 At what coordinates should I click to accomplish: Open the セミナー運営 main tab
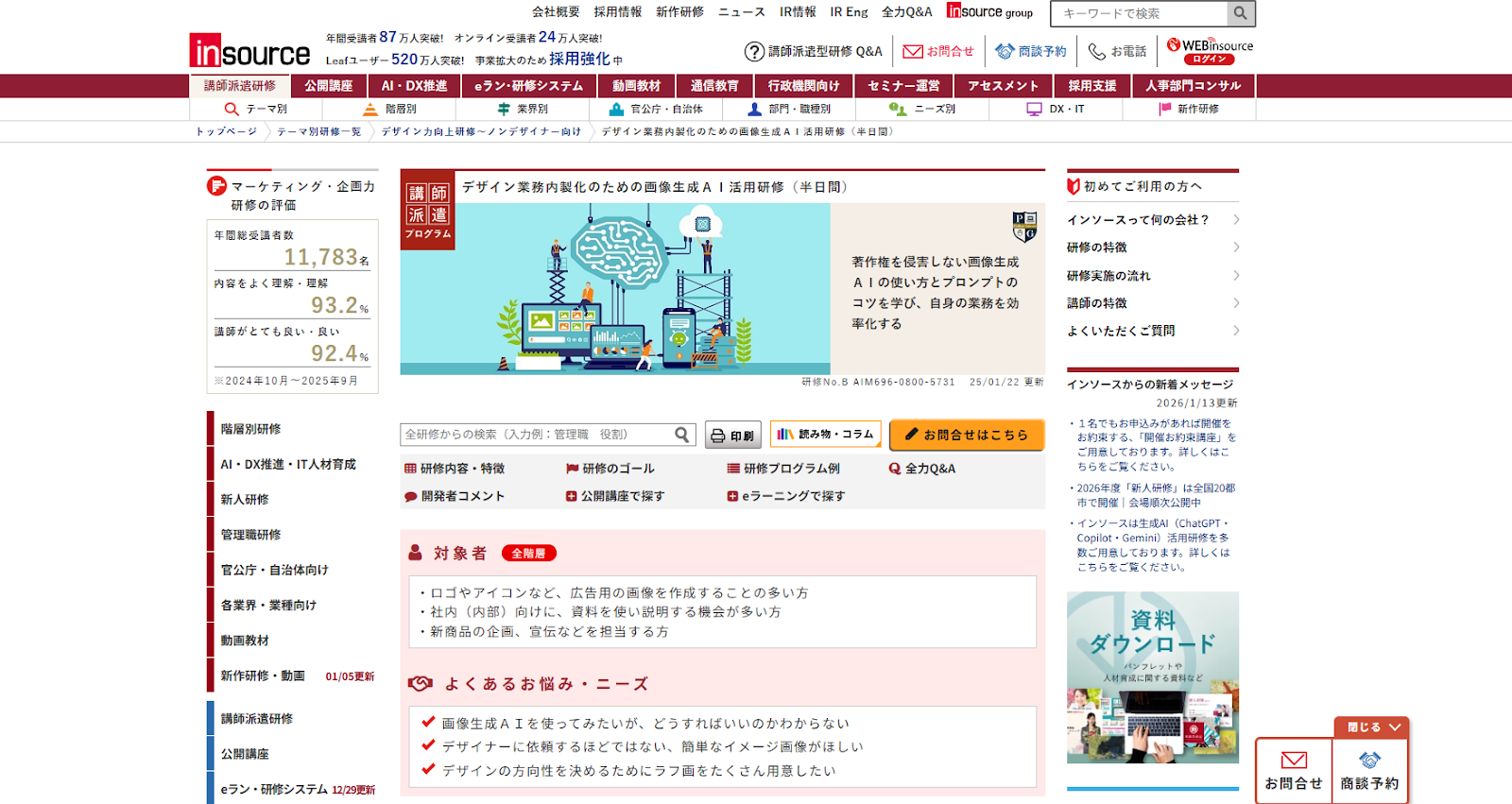[x=903, y=86]
